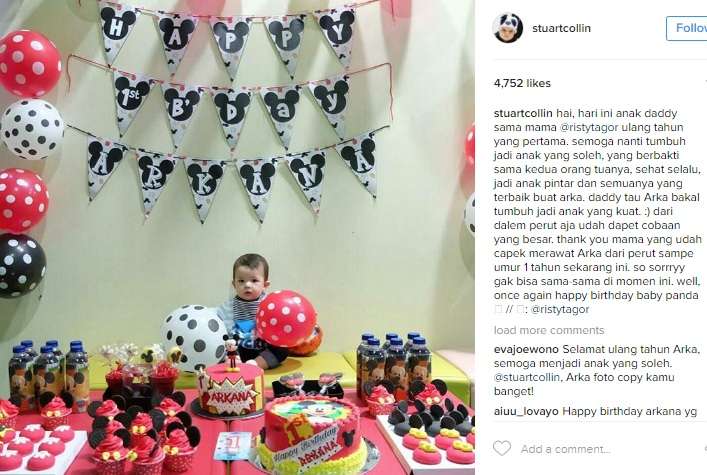Click the ARKANA name cake
The image size is (707, 475).
click(231, 389)
